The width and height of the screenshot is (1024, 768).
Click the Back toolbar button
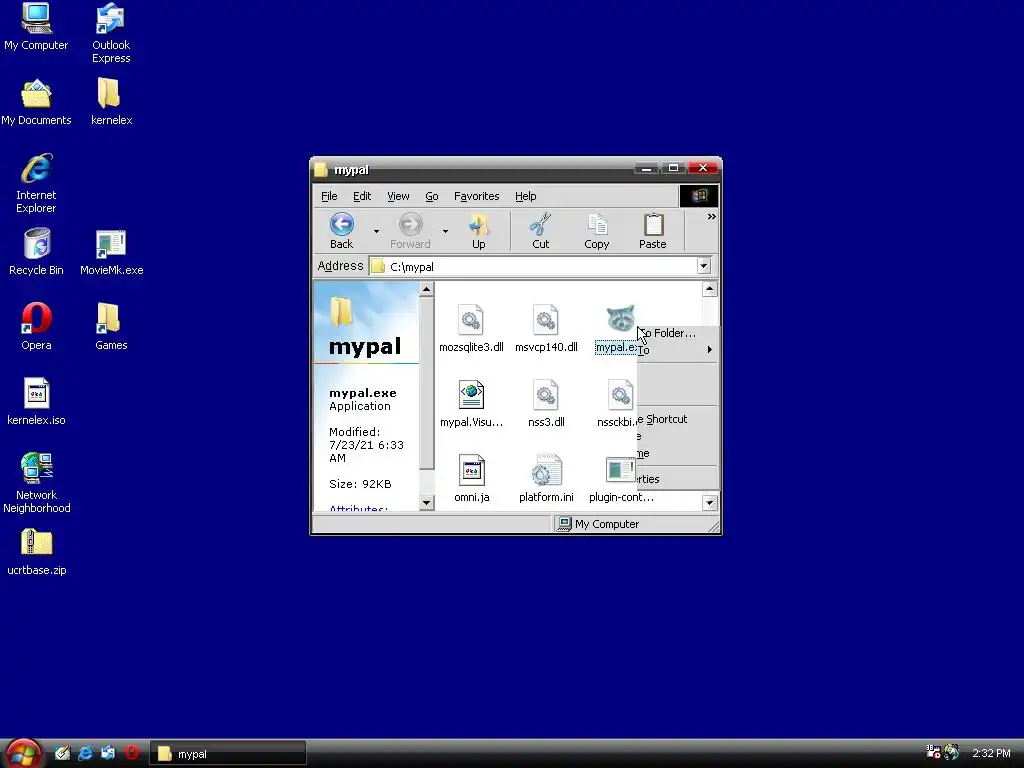click(x=342, y=231)
